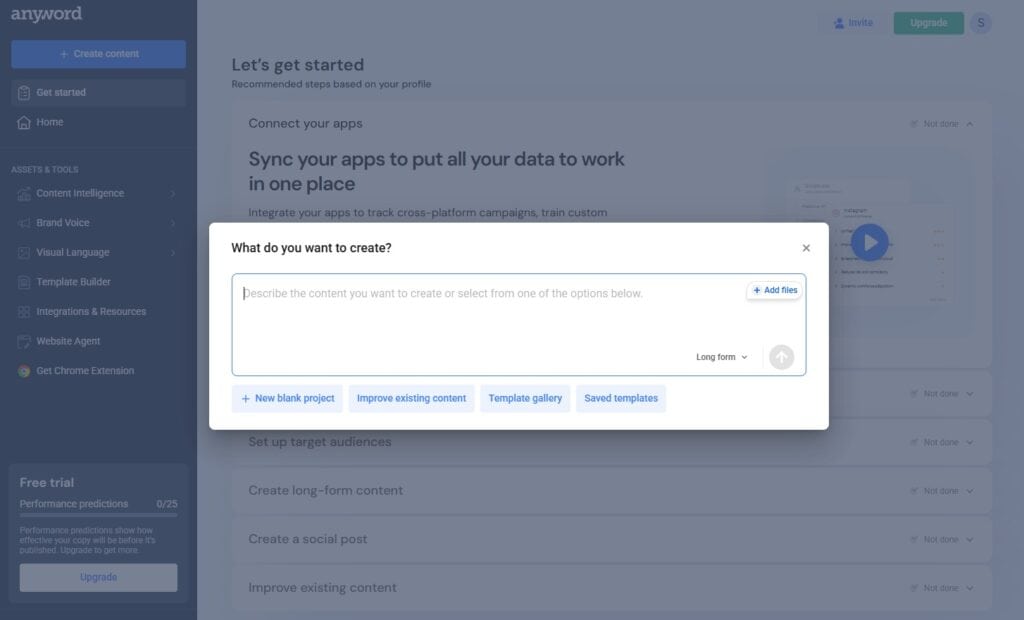Expand the Set up target audiences step
The height and width of the screenshot is (620, 1024).
(x=969, y=442)
